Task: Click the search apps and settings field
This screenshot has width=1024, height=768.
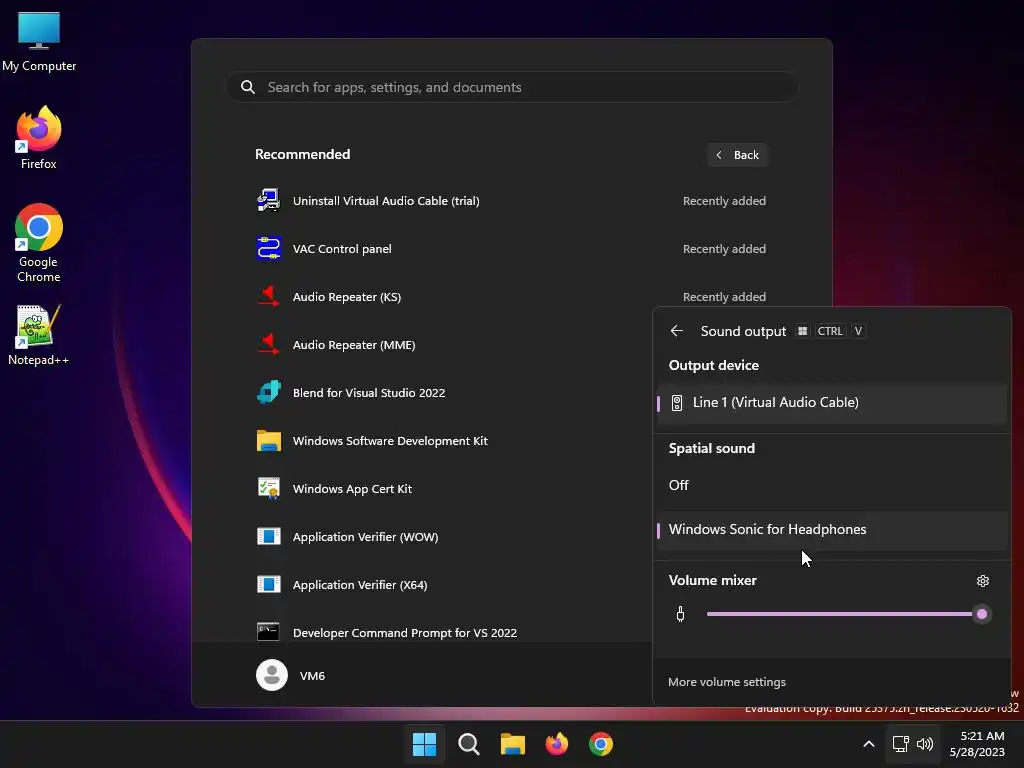Action: point(512,87)
